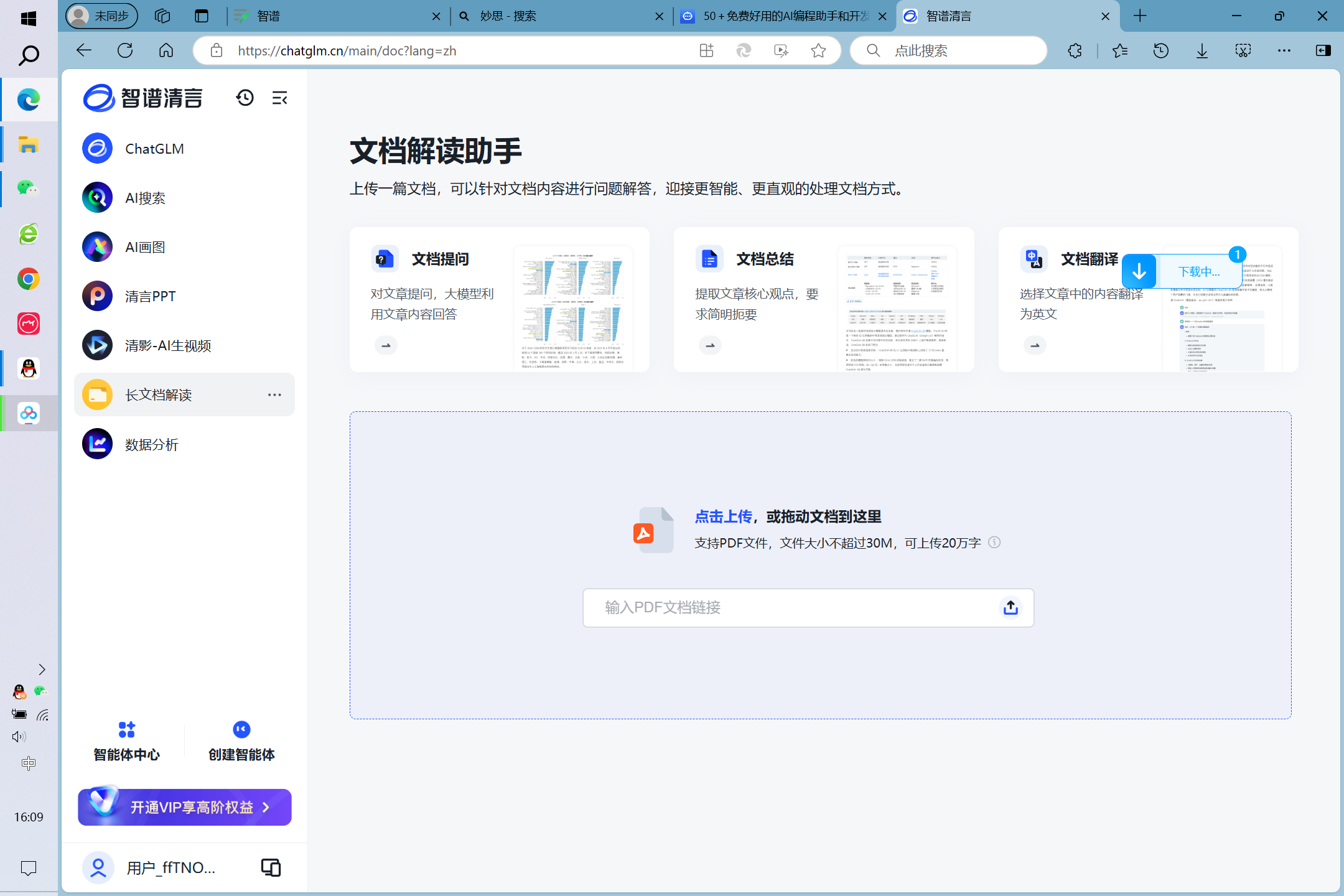The width and height of the screenshot is (1344, 896).
Task: Open 清影-AI生视频 in the sidebar
Action: coord(184,345)
